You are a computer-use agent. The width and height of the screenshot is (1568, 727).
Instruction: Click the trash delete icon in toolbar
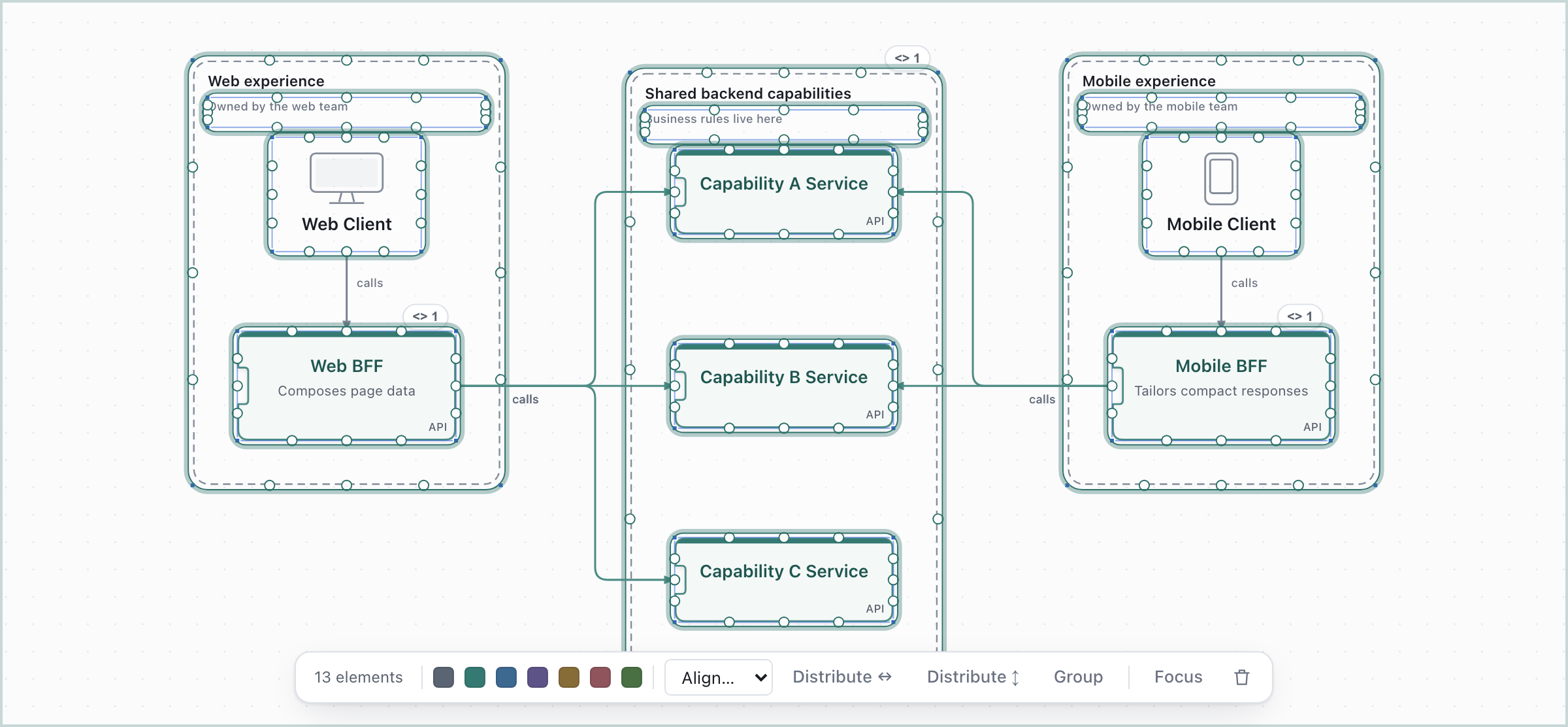point(1242,677)
